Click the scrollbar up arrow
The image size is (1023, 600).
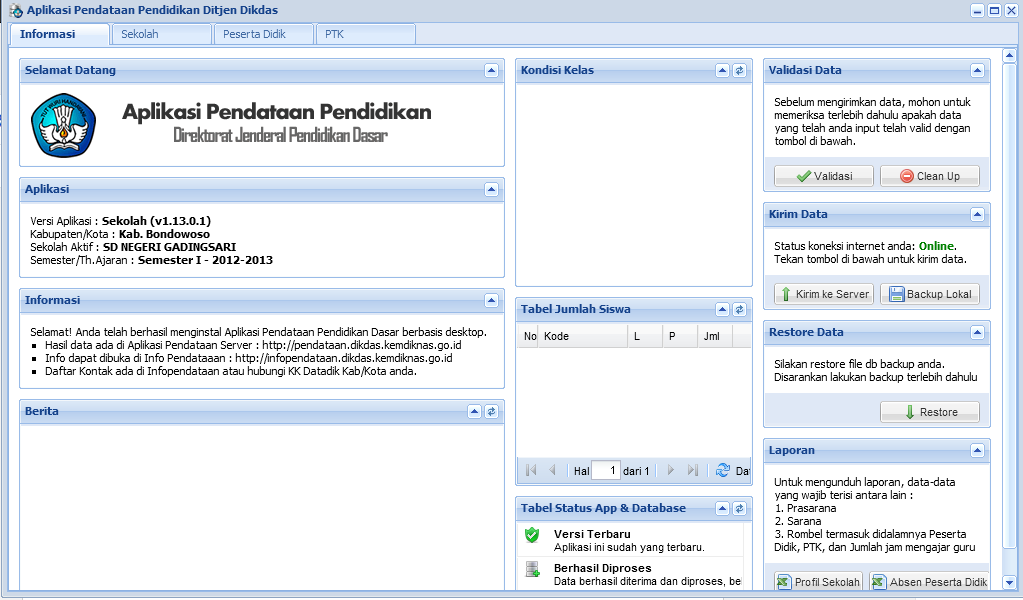click(x=1009, y=55)
